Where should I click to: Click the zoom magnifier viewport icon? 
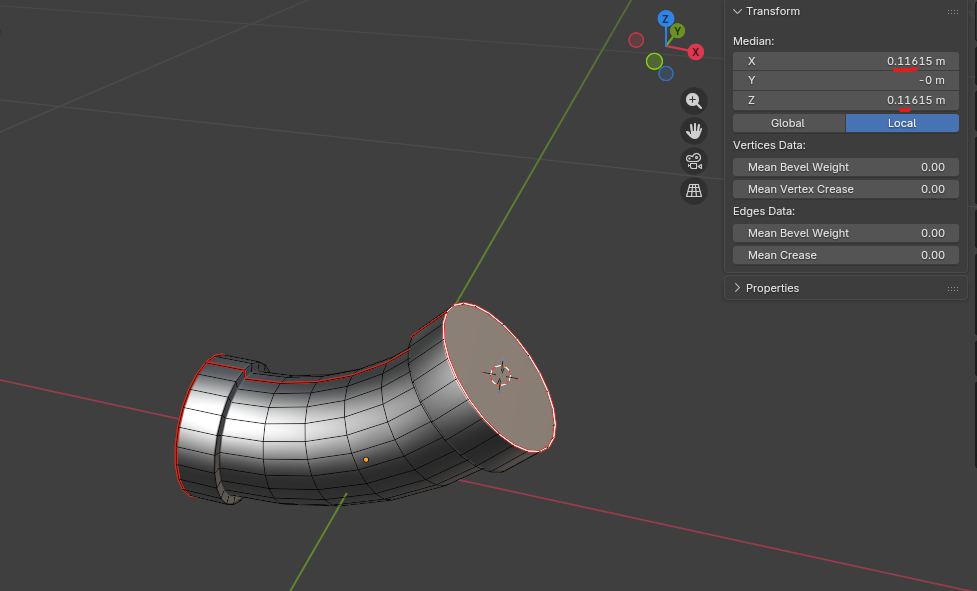(x=693, y=100)
